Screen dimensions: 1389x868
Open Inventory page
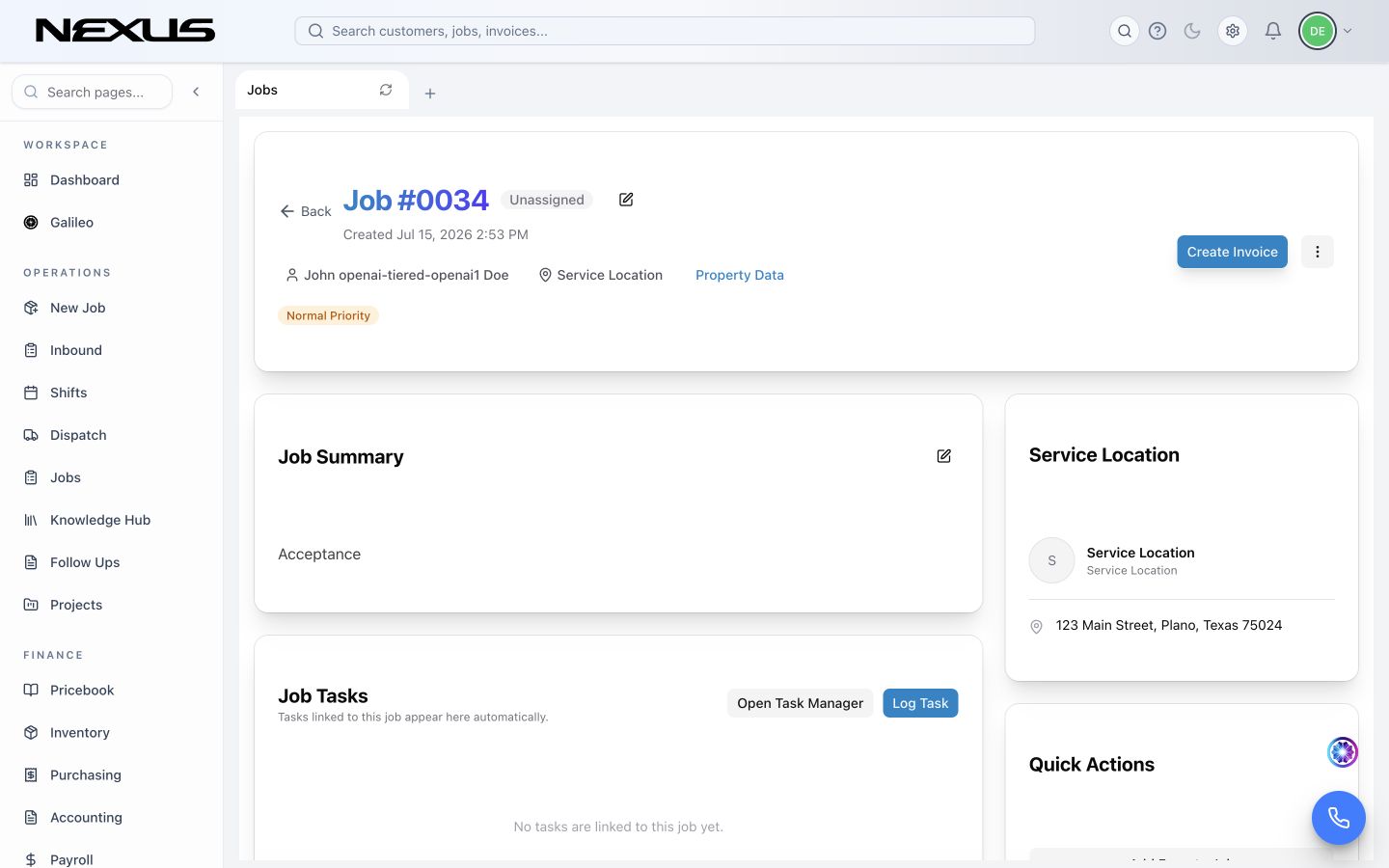click(80, 732)
